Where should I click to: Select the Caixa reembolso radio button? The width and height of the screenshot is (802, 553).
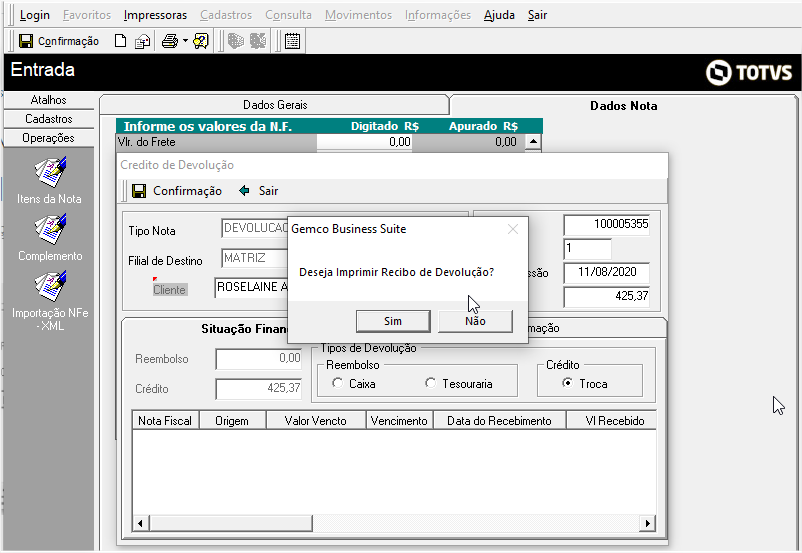coord(337,383)
